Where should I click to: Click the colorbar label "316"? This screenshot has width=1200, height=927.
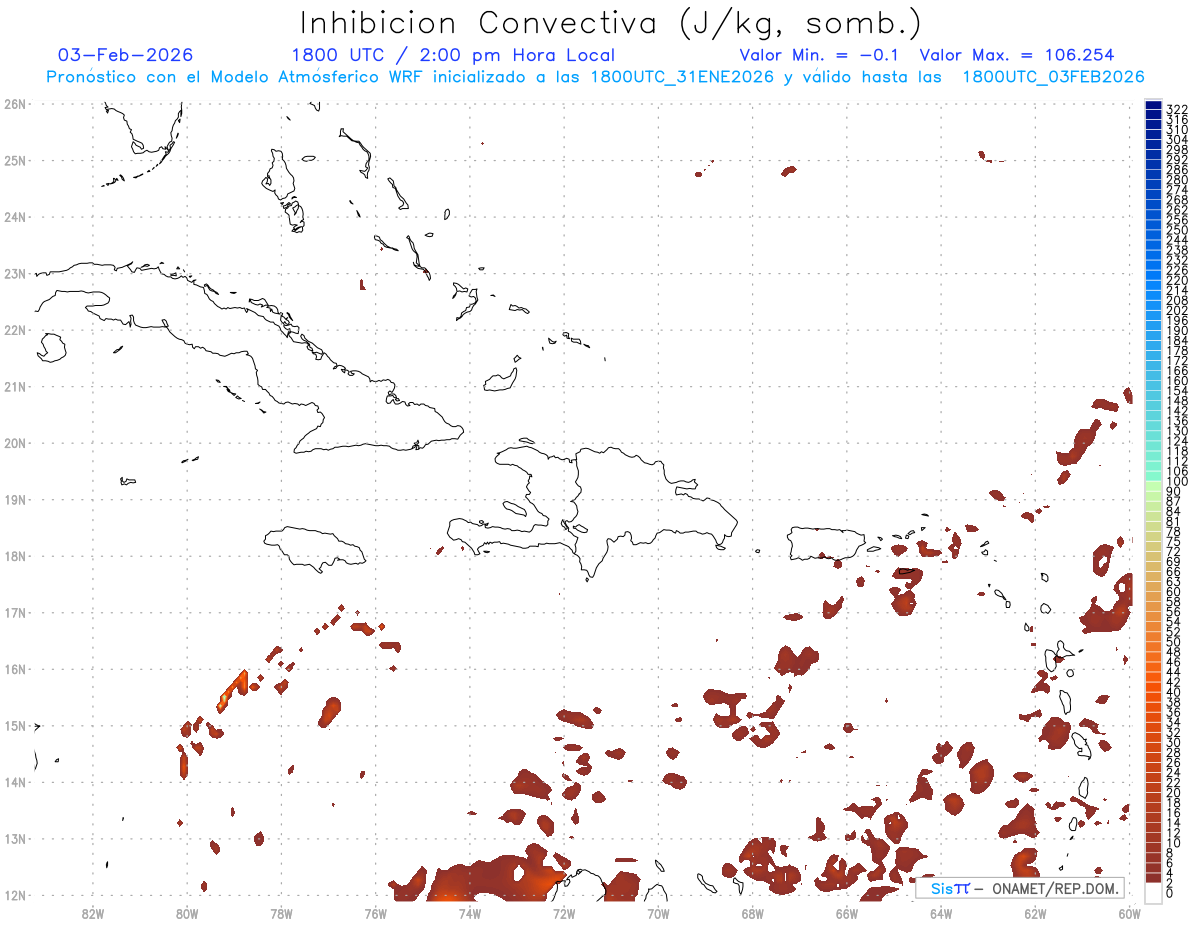click(x=1177, y=119)
